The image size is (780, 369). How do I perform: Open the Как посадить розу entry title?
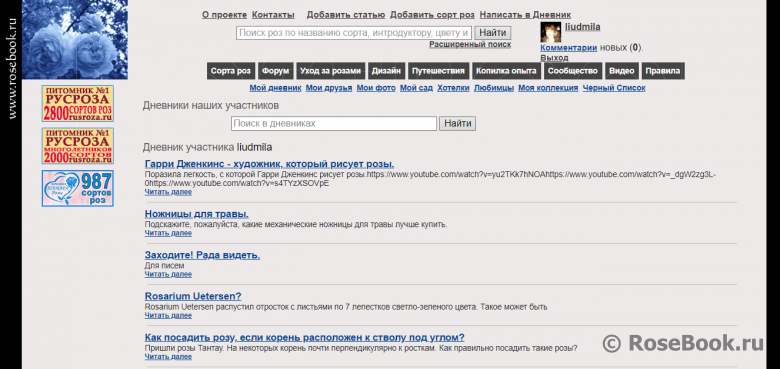click(305, 337)
